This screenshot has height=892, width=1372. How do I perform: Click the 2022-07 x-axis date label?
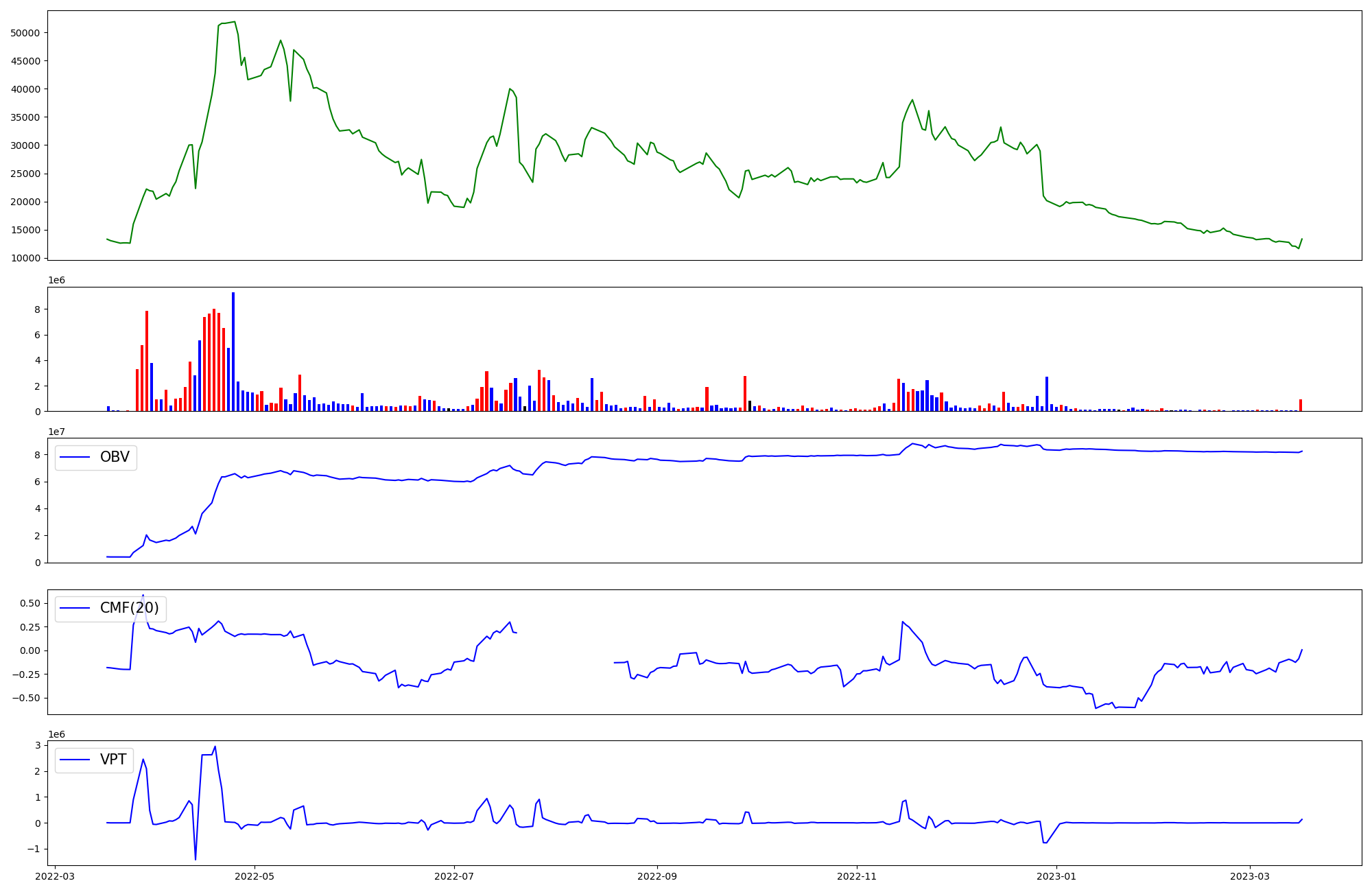click(454, 876)
